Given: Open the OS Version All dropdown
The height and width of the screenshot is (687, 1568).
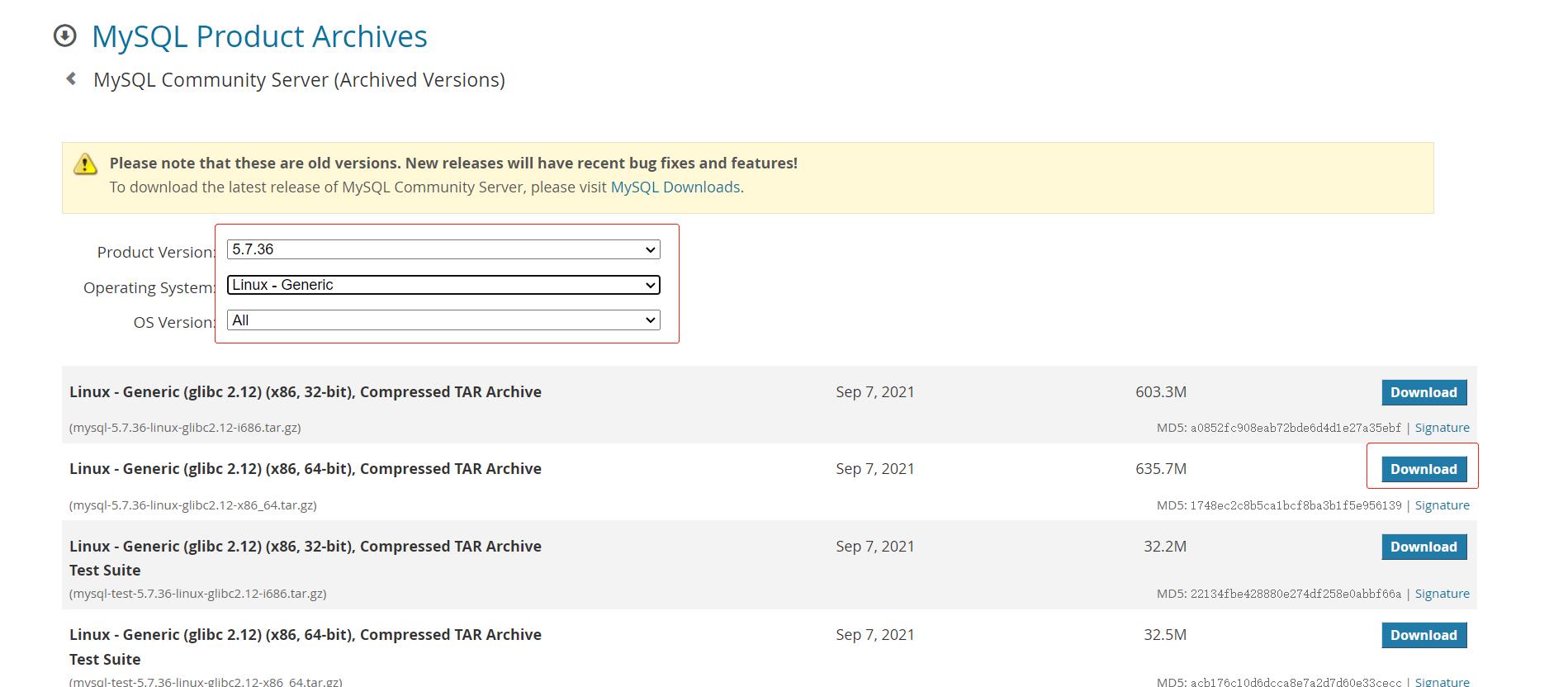Looking at the screenshot, I should tap(443, 320).
